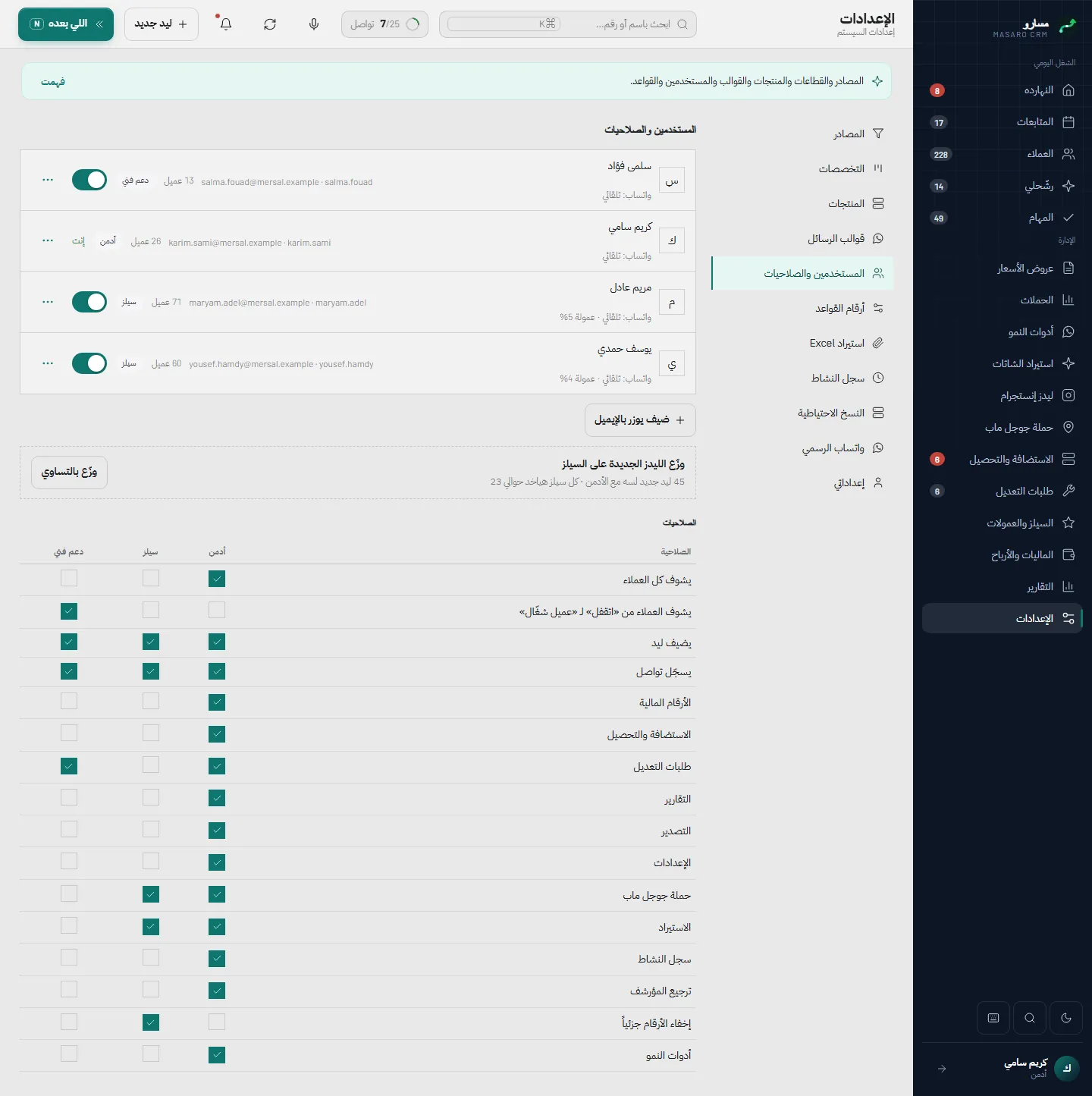Click logout arrow next to كريم سامي
This screenshot has height=1096, width=1092.
(942, 1068)
